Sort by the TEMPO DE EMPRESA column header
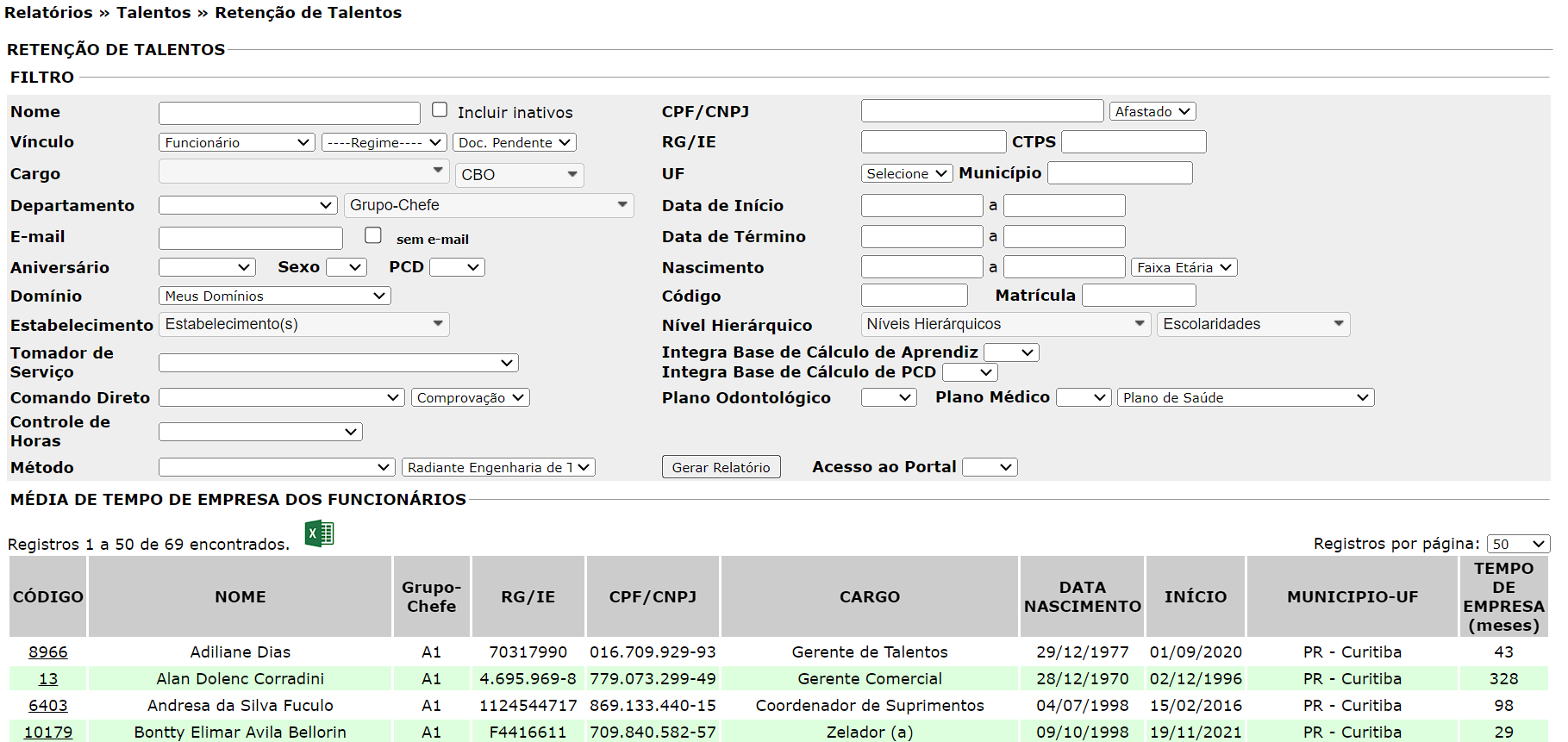 point(1503,596)
